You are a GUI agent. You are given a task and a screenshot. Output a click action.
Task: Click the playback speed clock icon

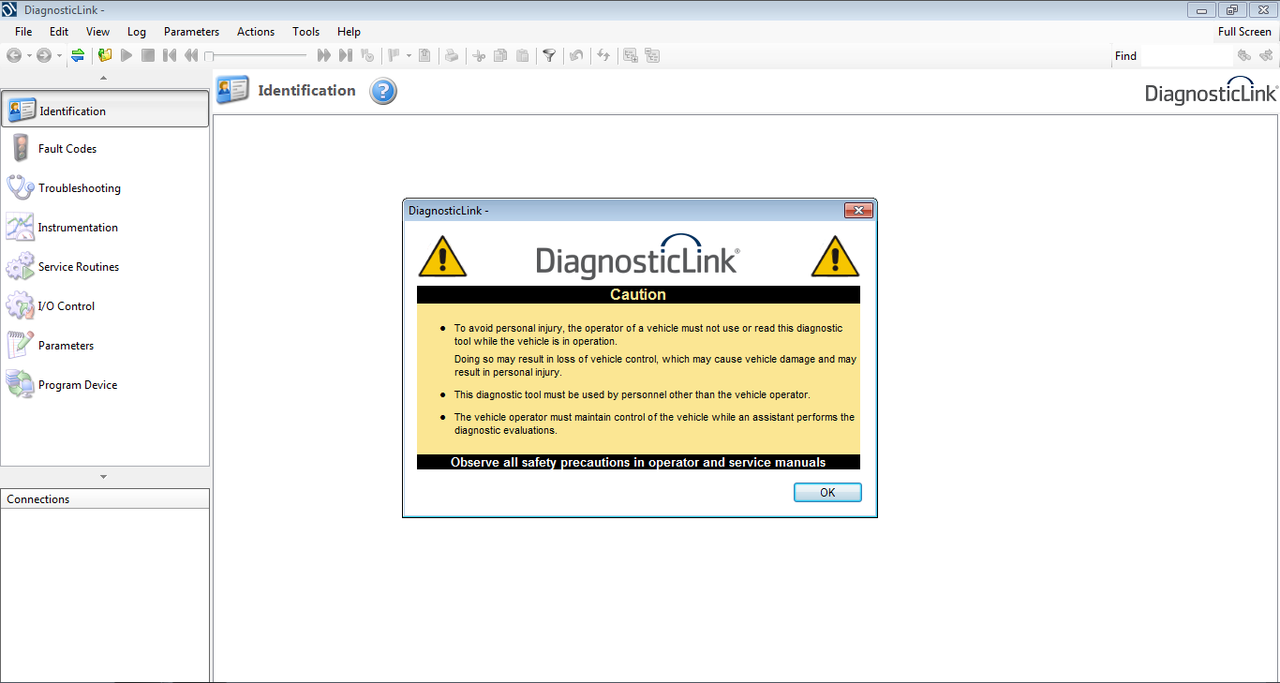pyautogui.click(x=367, y=56)
